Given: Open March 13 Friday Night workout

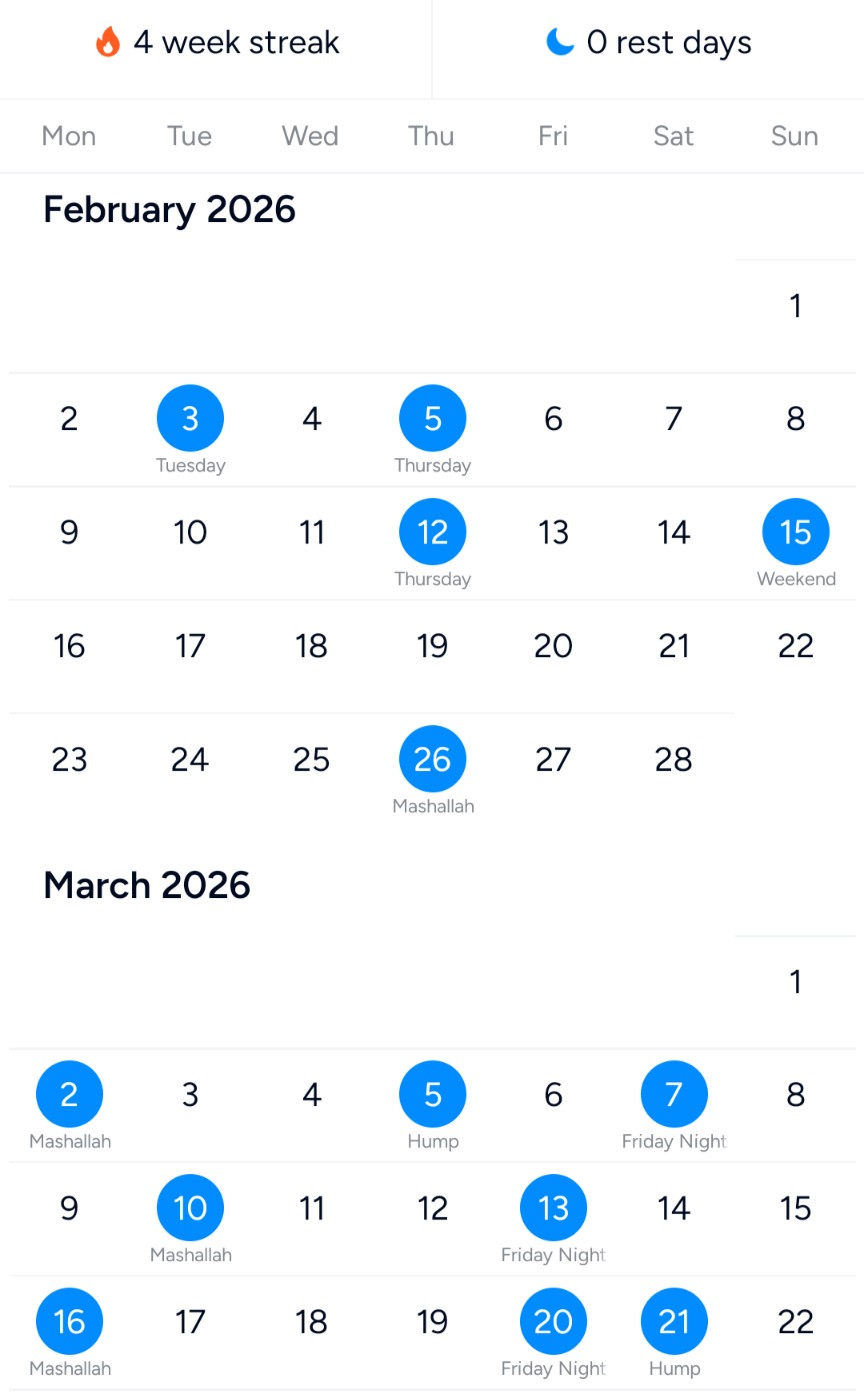Looking at the screenshot, I should coord(553,1208).
